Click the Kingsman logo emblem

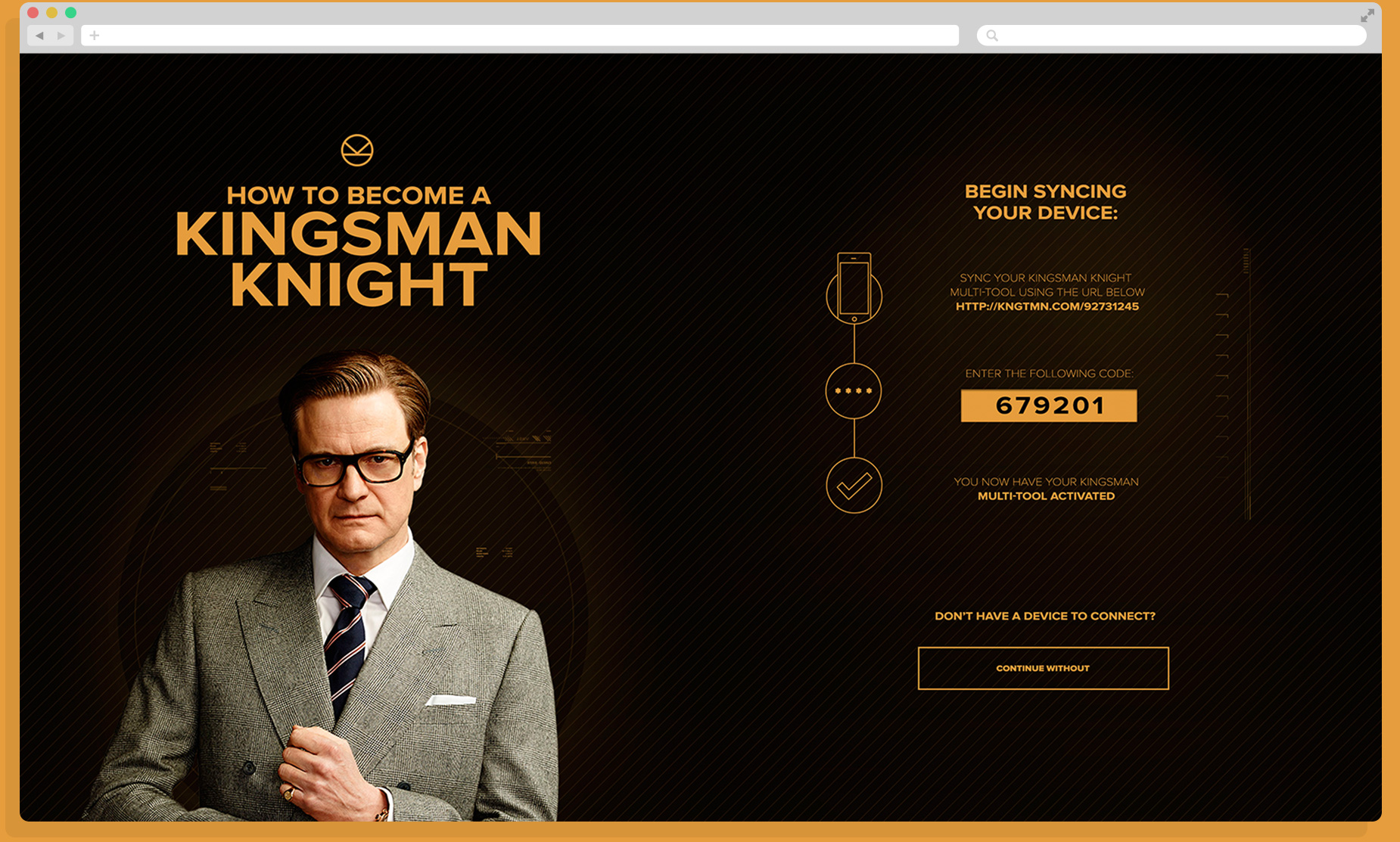click(357, 150)
